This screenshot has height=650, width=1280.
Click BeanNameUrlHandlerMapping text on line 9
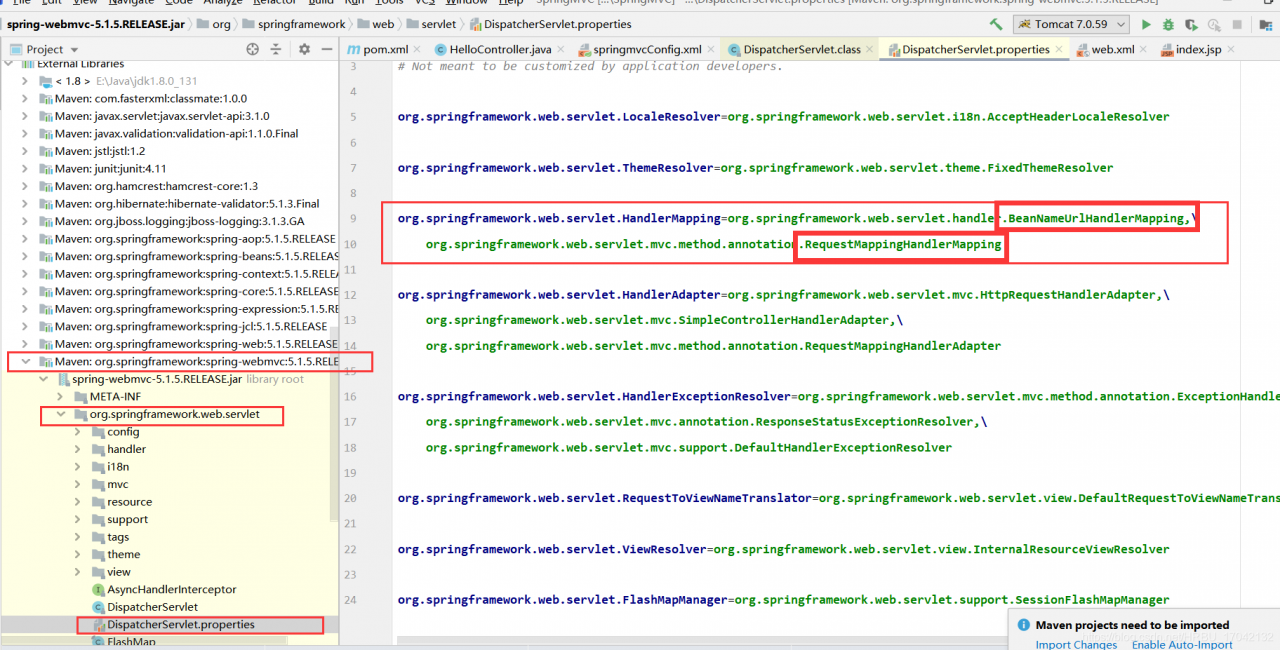[x=1097, y=218]
